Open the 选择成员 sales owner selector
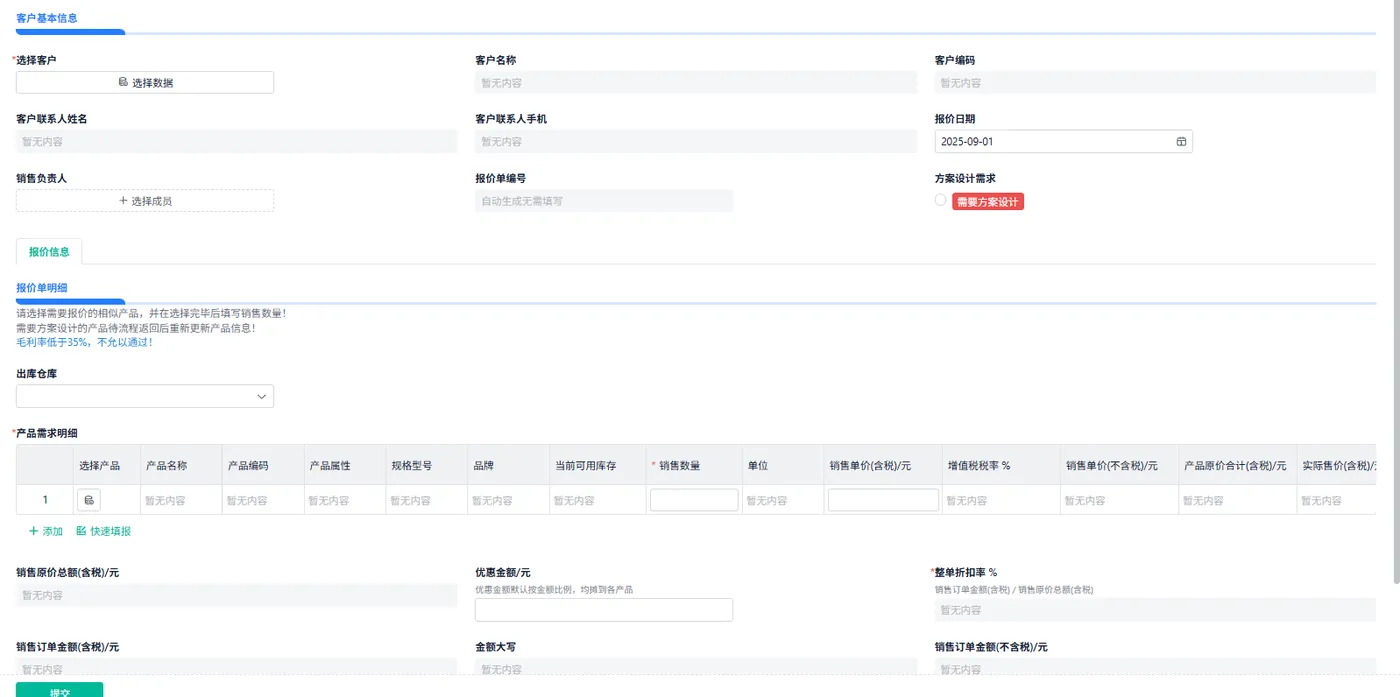 tap(145, 201)
